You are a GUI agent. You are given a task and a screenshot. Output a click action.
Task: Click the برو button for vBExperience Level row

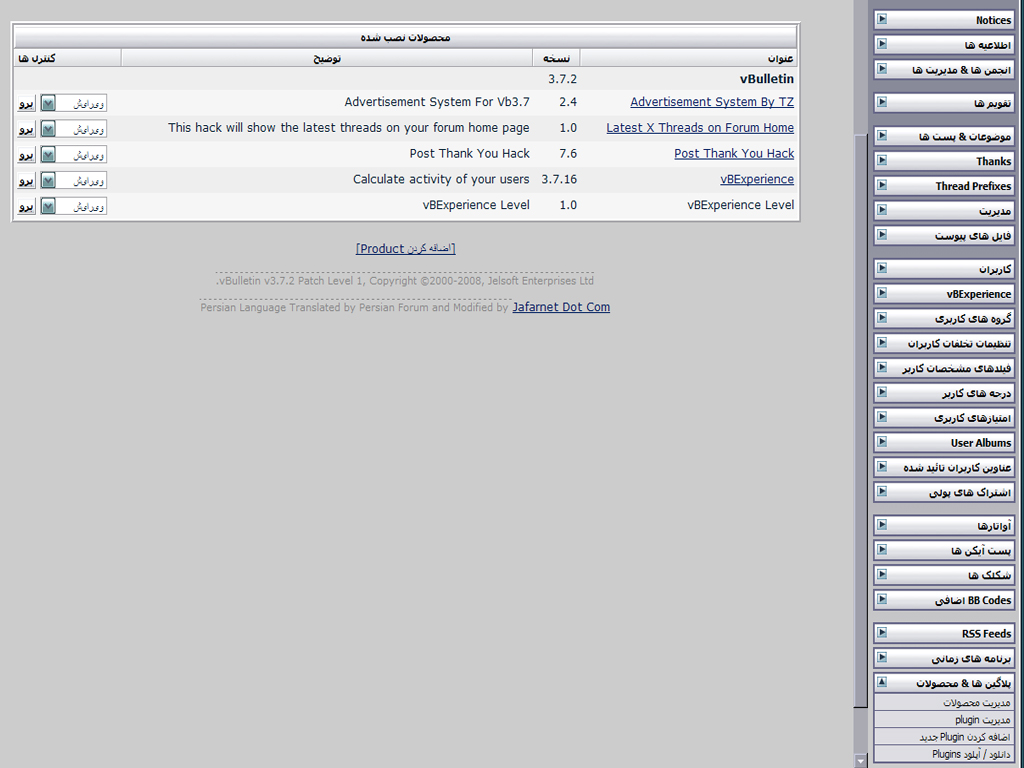26,206
